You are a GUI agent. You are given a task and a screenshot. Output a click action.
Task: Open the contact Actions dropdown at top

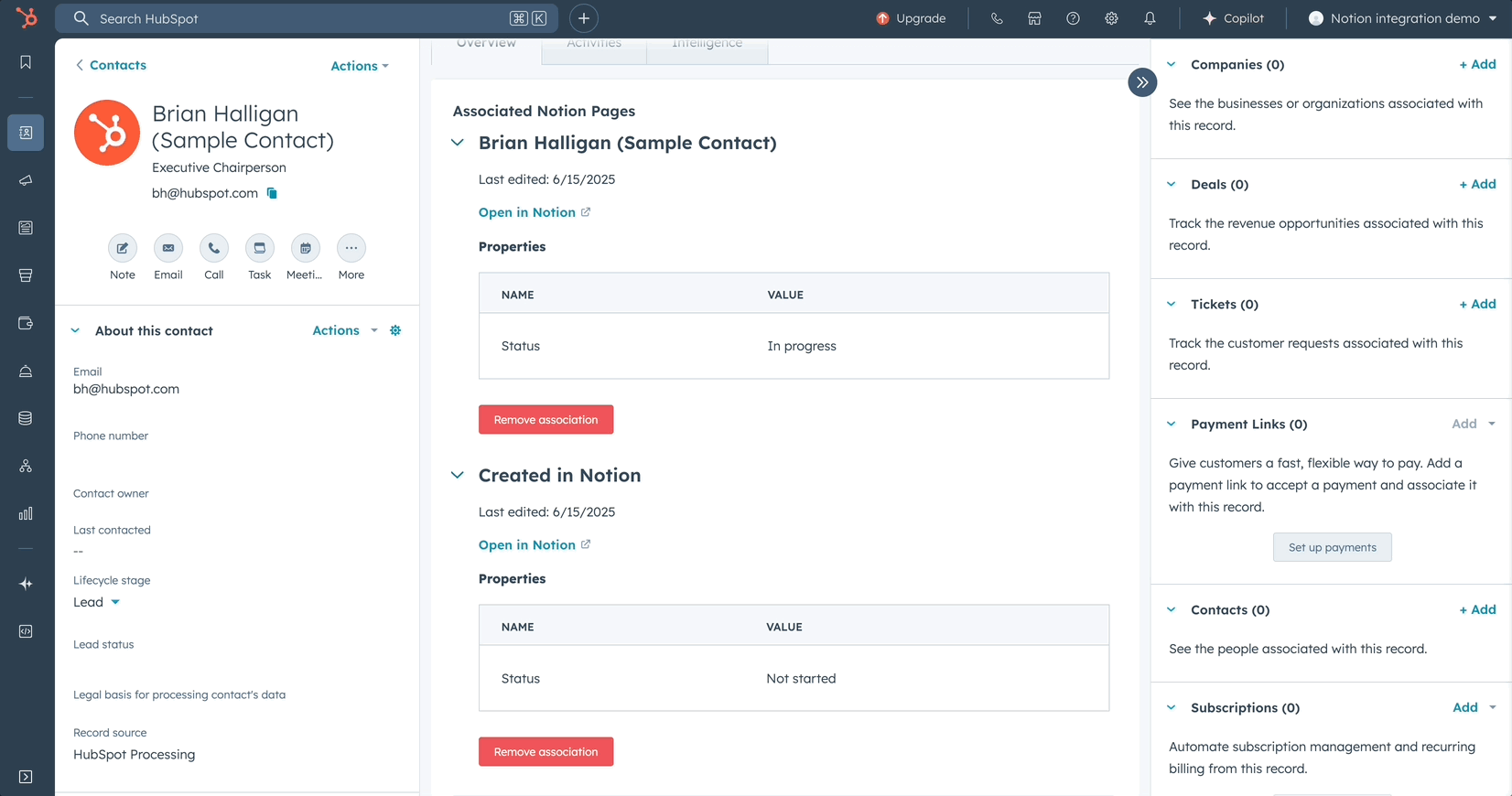coord(360,66)
